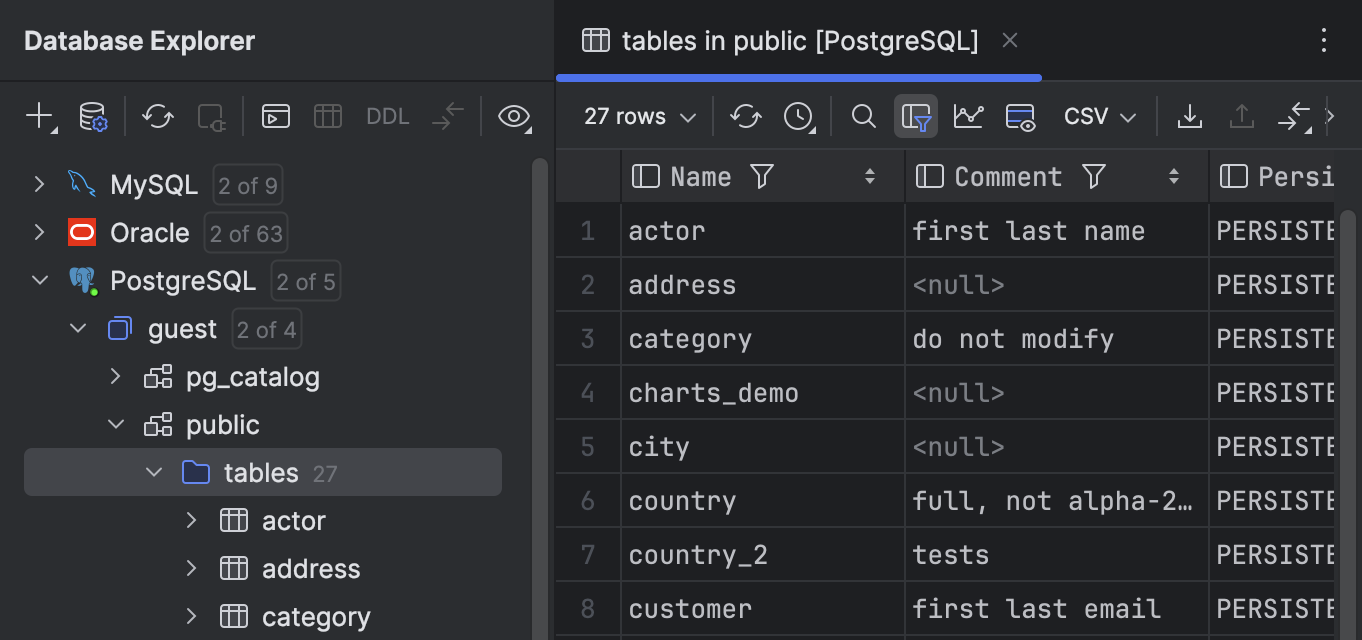Click the Deactivate data source icon
This screenshot has width=1362, height=640.
coord(211,116)
